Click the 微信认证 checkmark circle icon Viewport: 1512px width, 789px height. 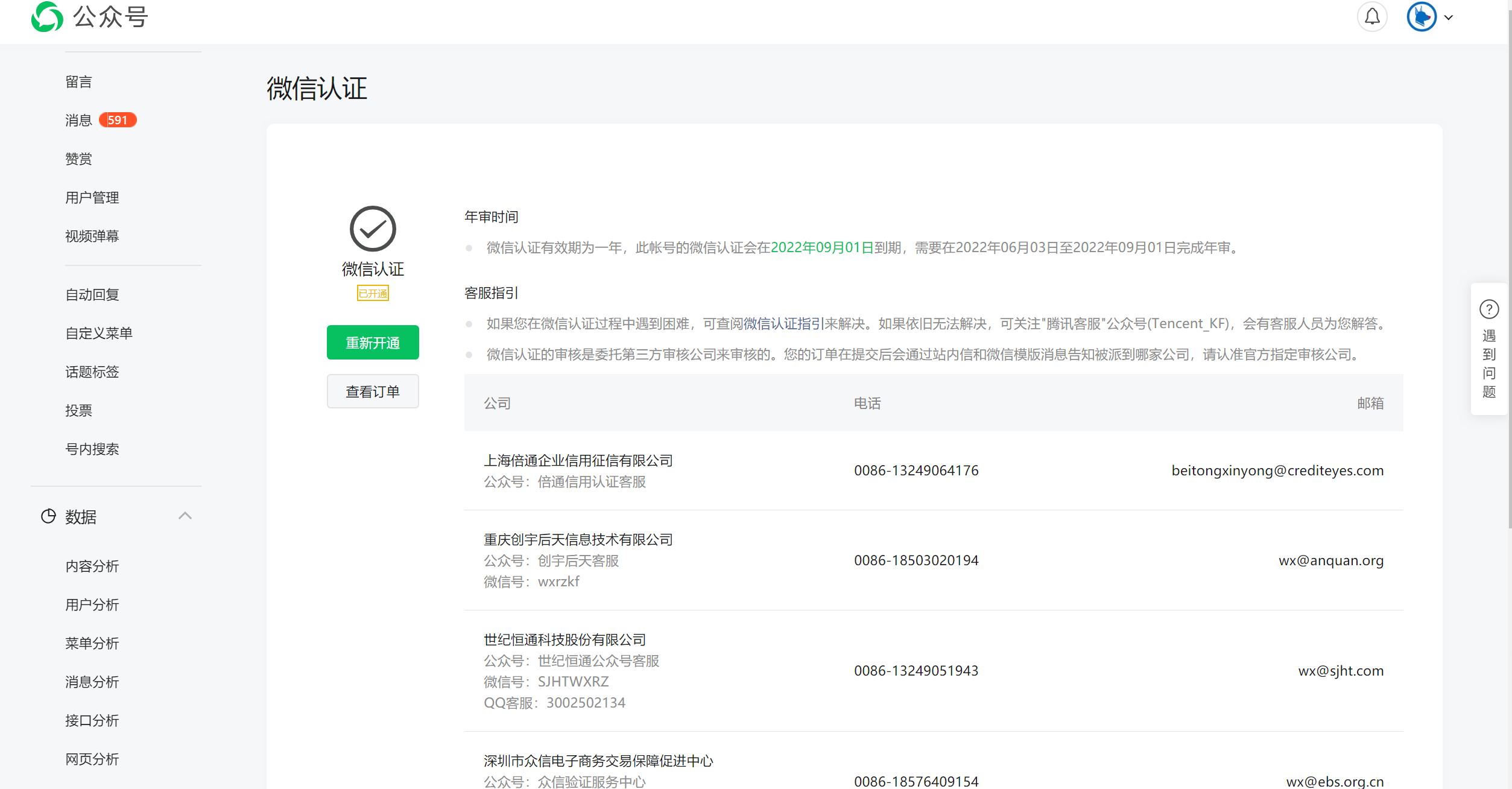pos(373,229)
